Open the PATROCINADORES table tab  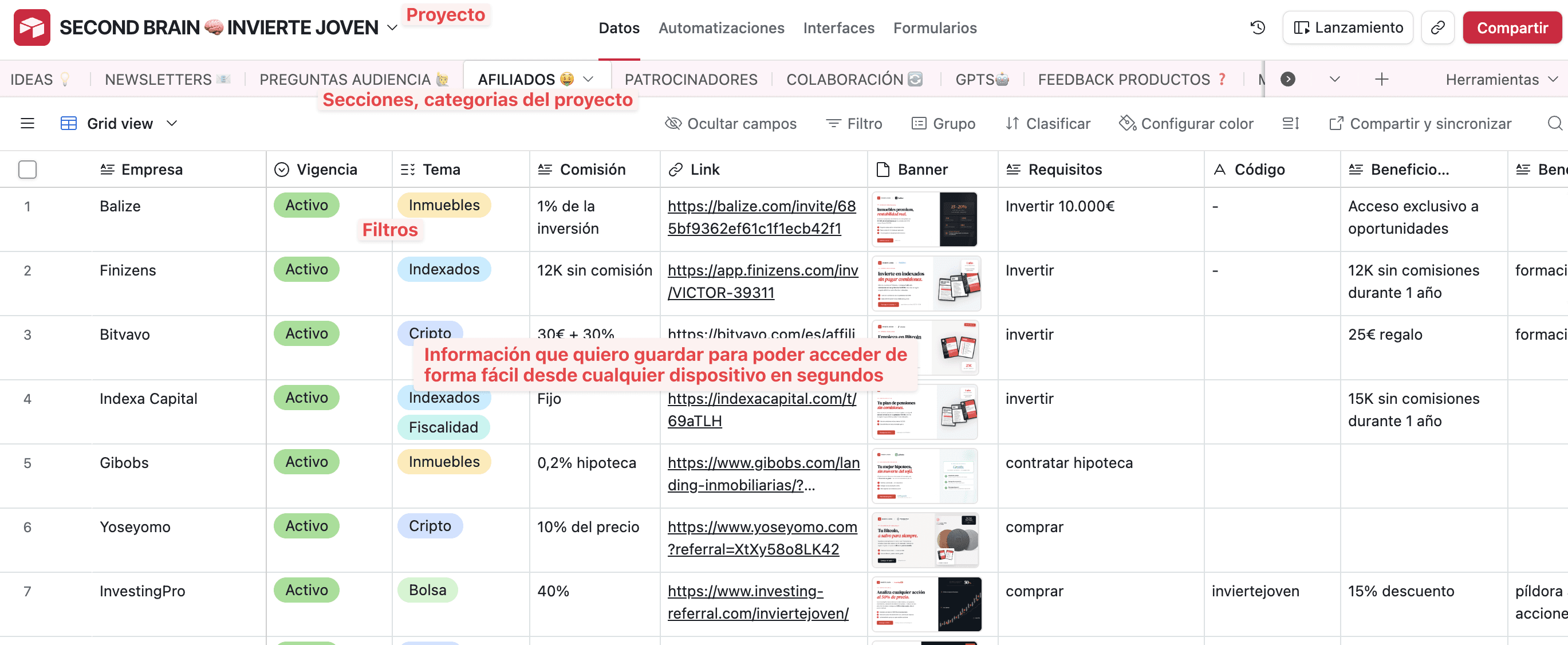coord(691,79)
